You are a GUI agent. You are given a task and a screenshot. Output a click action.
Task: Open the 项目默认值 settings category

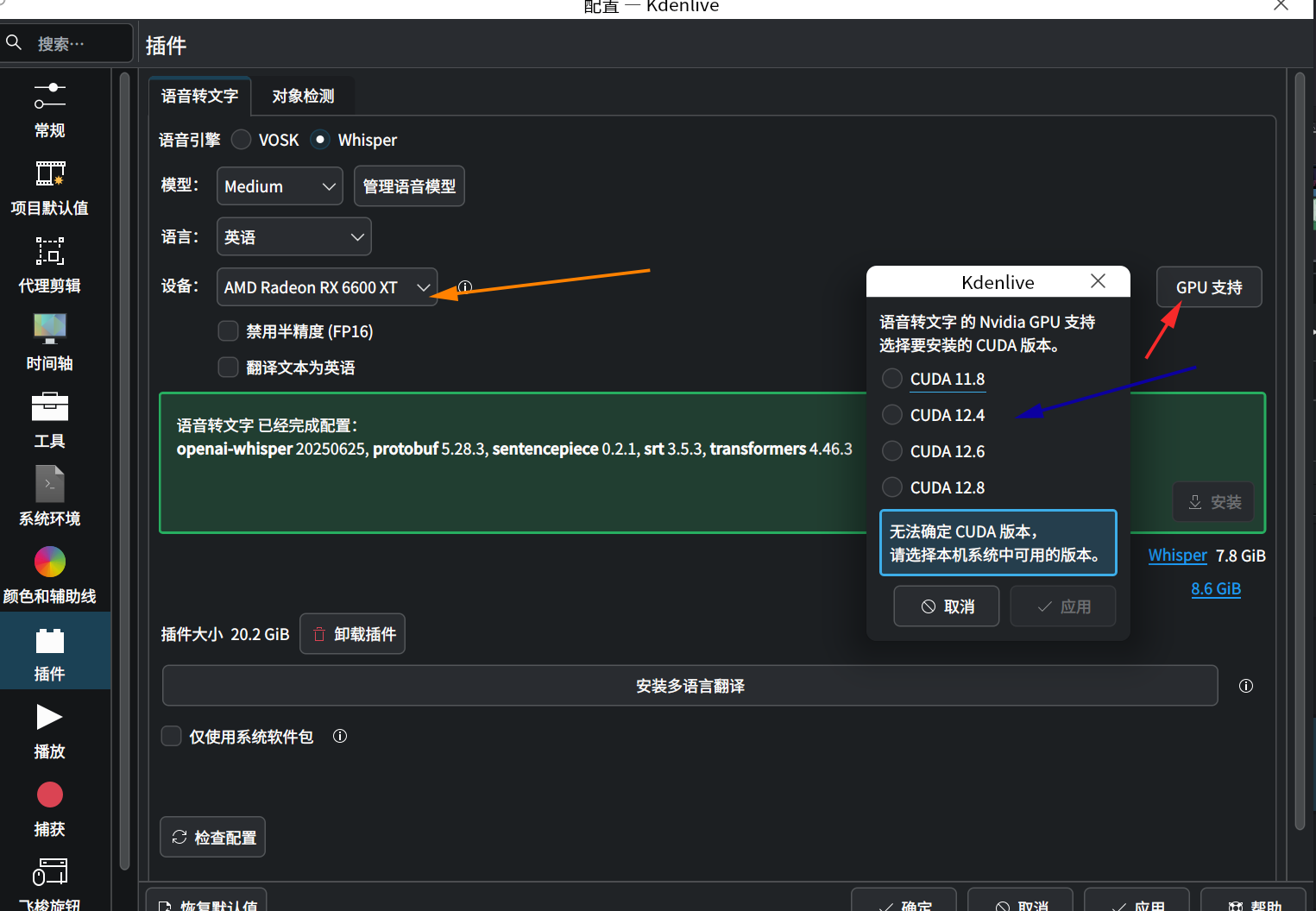tap(50, 188)
